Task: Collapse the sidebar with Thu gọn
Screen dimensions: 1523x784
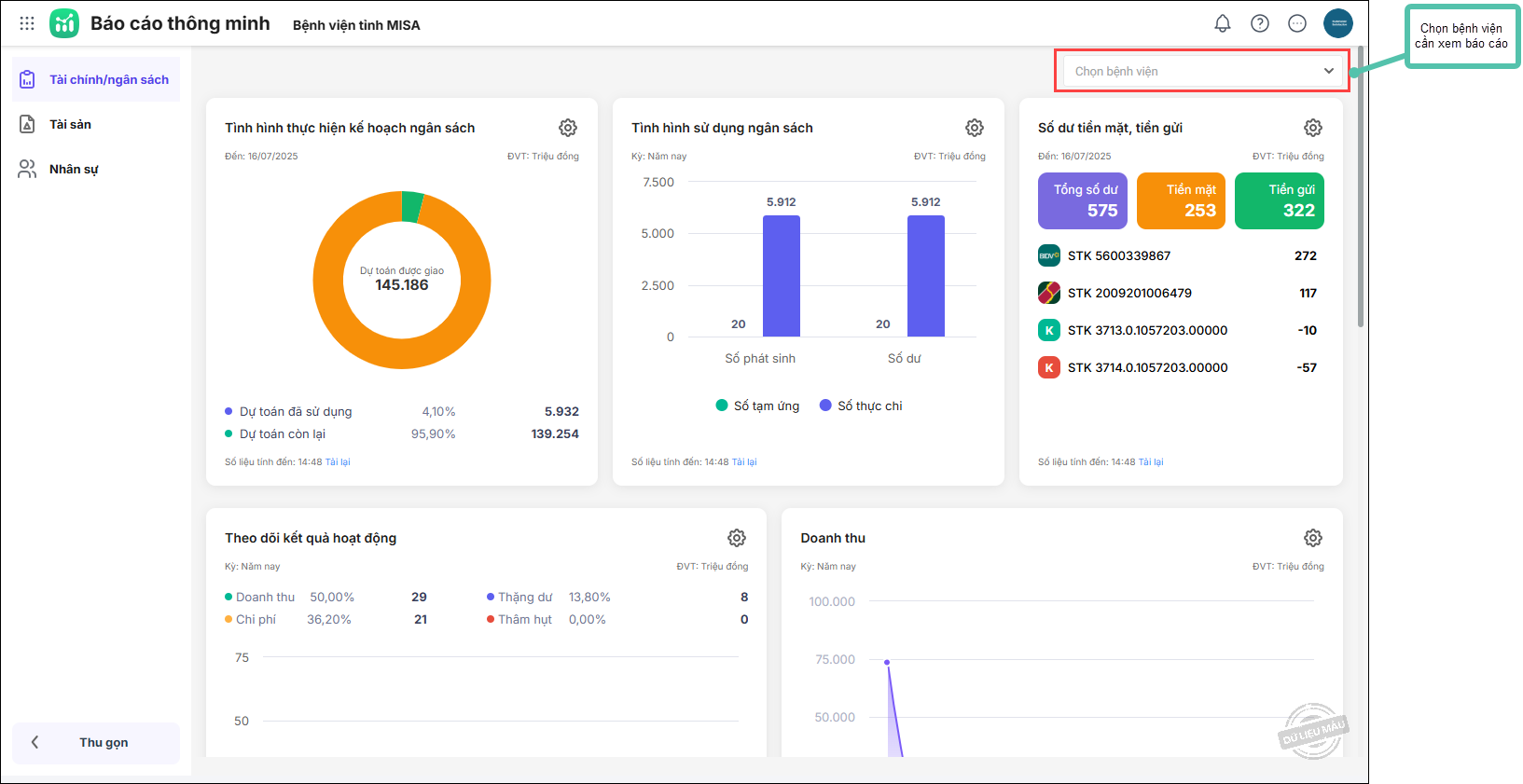Action: pyautogui.click(x=96, y=742)
